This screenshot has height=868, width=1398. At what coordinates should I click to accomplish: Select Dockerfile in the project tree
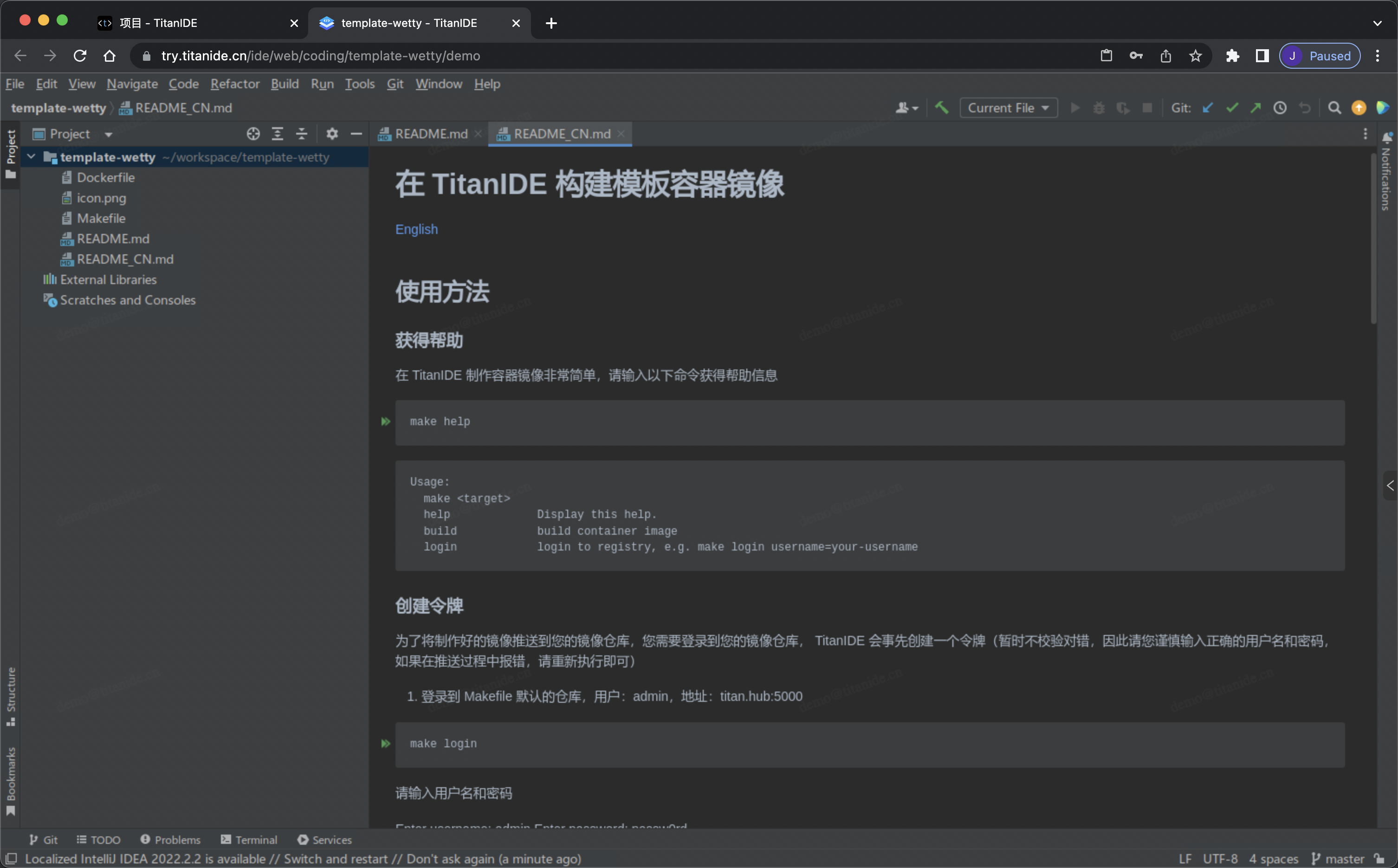click(106, 177)
